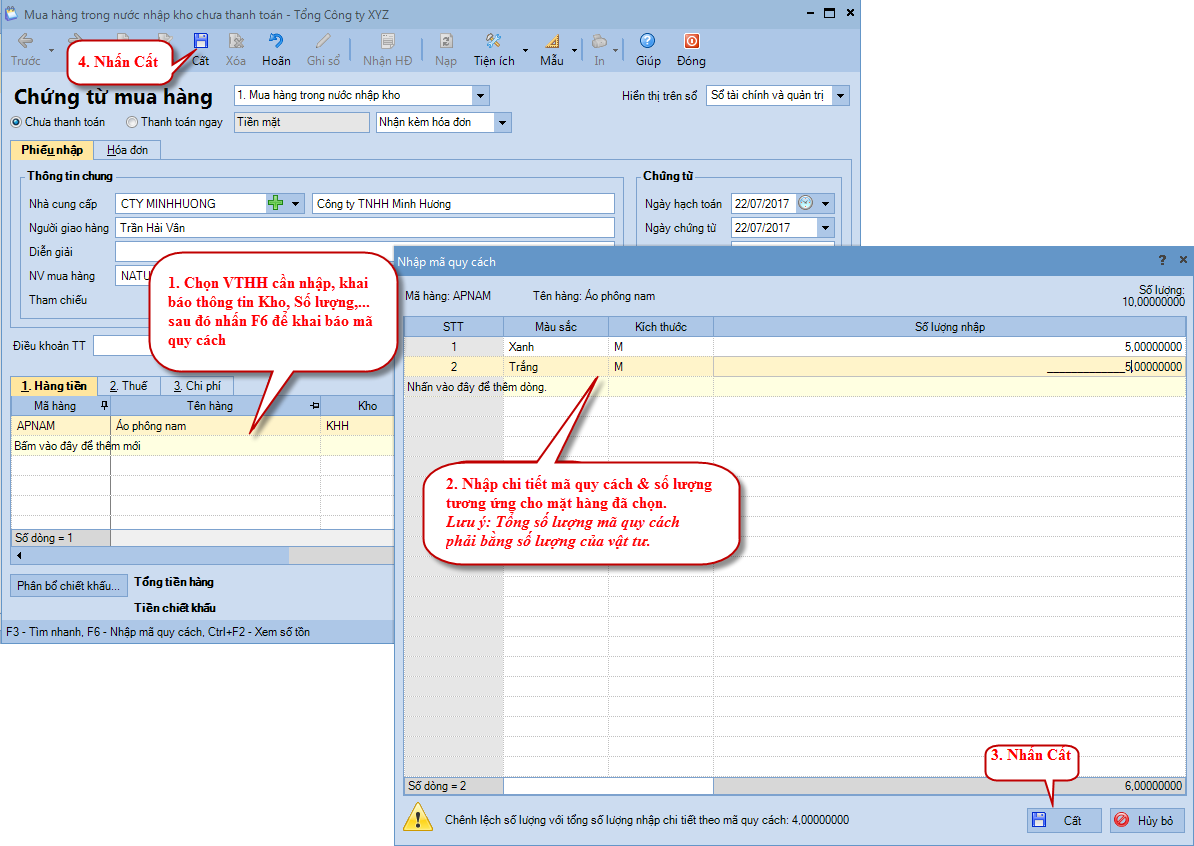
Task: Select the Thanh toán ngay option
Action: 133,122
